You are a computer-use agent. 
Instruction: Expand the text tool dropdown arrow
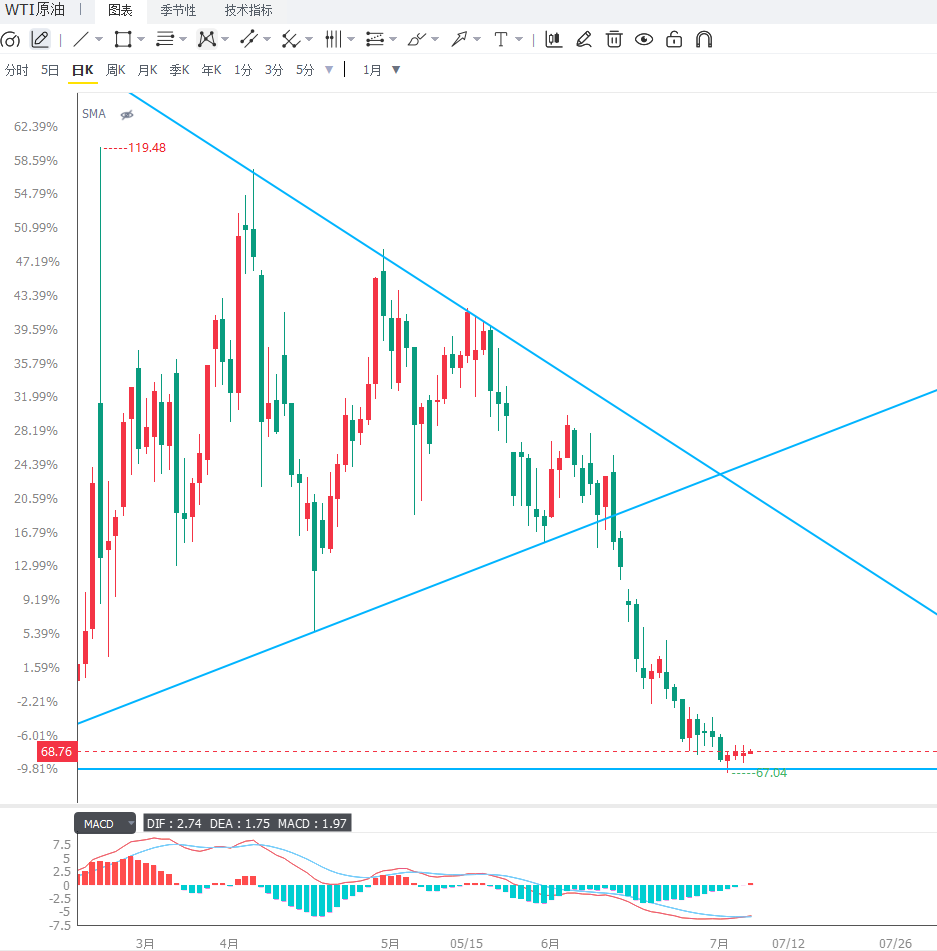point(519,39)
